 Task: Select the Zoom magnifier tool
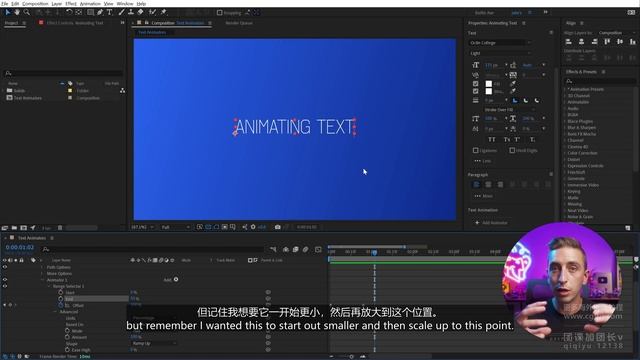click(27, 13)
